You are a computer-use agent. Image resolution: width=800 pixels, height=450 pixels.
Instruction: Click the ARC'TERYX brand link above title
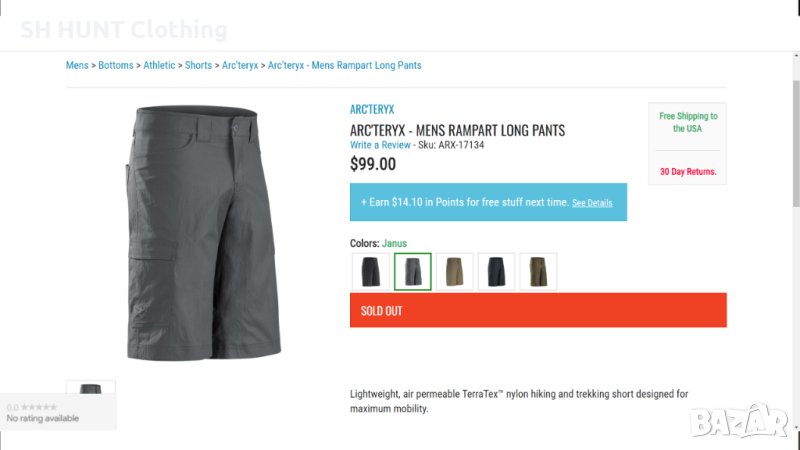tap(372, 110)
